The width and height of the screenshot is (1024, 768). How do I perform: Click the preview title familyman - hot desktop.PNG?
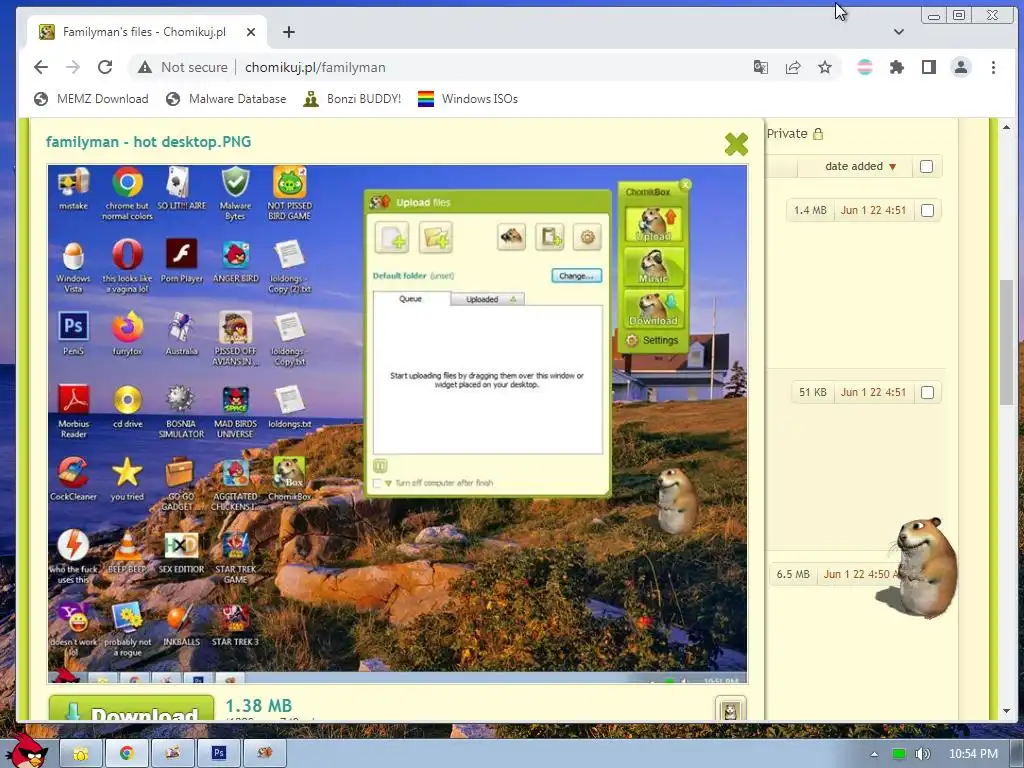point(148,142)
